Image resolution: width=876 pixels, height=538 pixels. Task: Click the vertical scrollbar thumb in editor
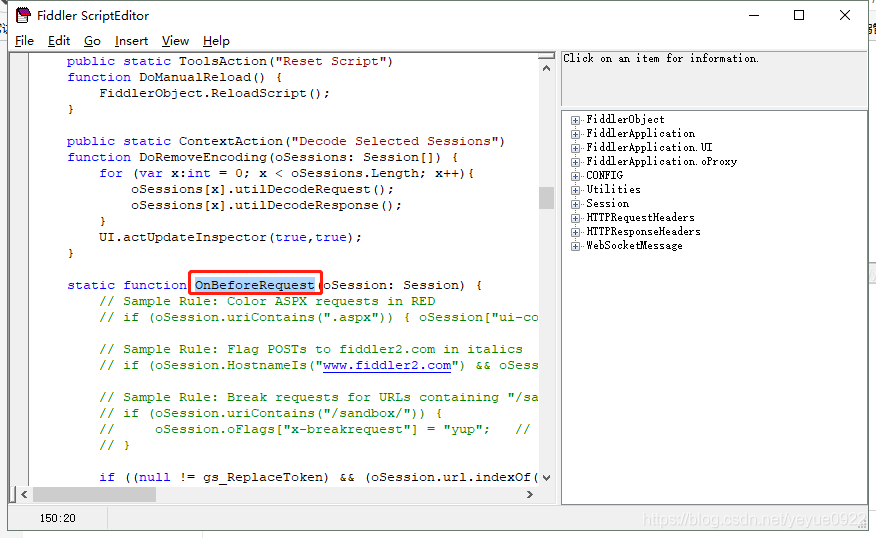click(x=546, y=198)
